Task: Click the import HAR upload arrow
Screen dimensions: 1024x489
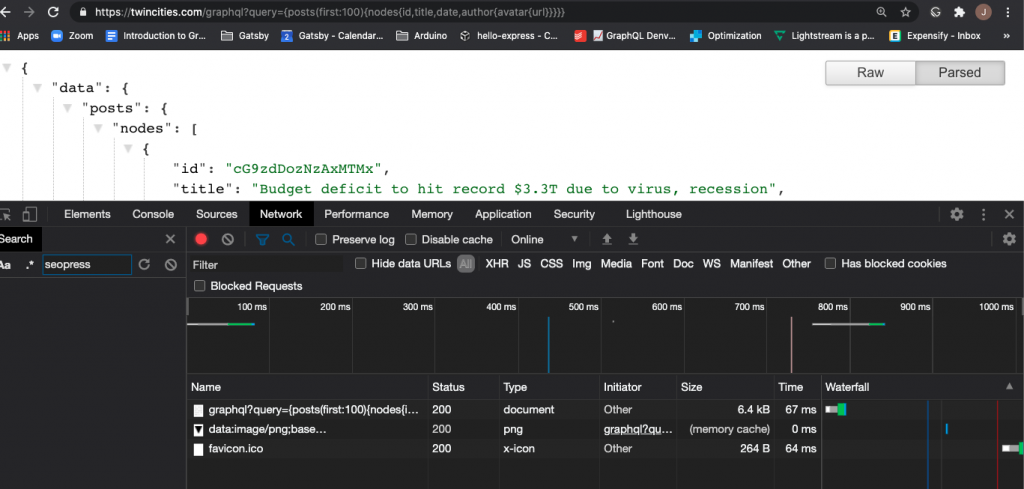Action: (606, 240)
